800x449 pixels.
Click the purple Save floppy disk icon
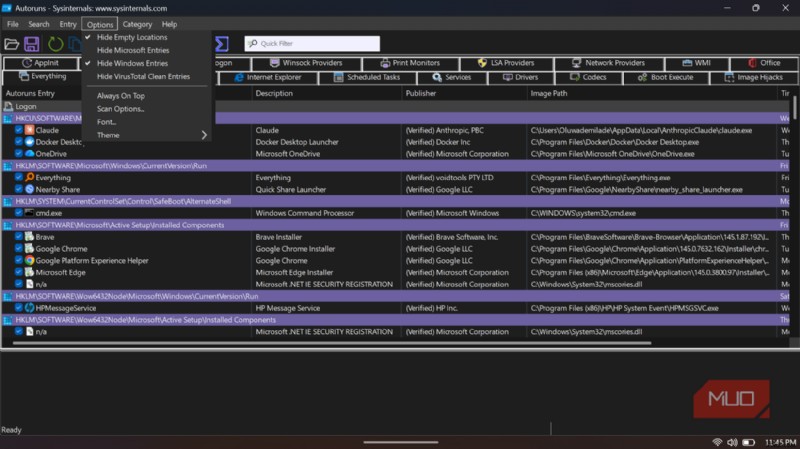pos(32,44)
